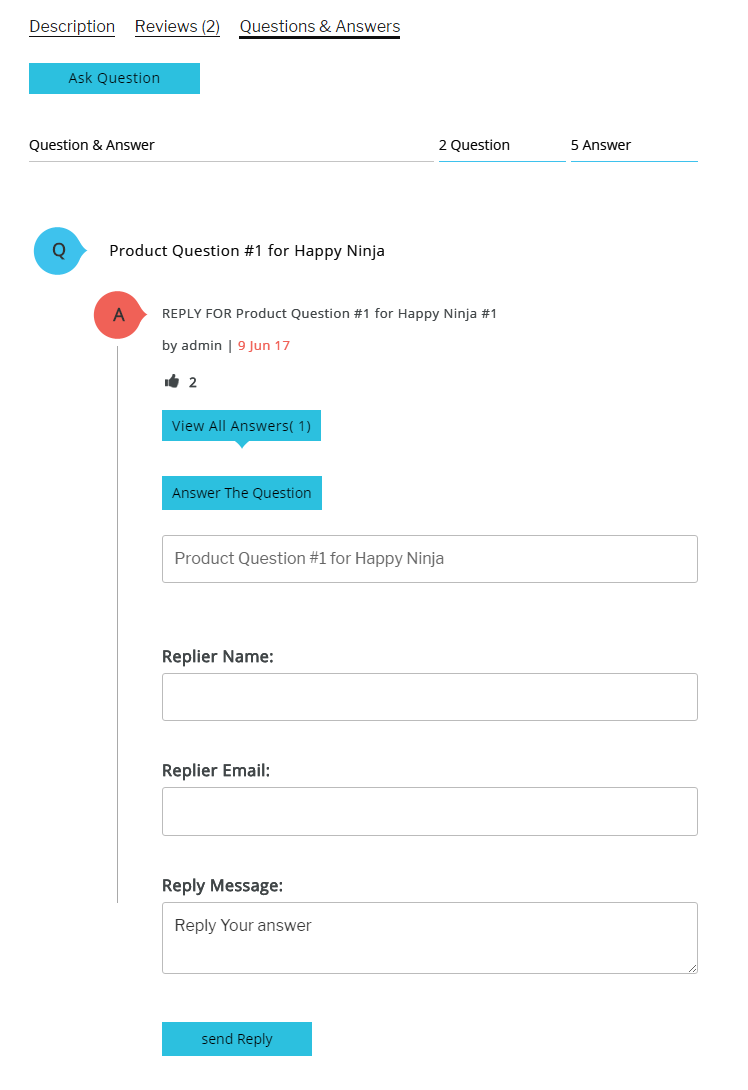
Task: Click the REPLY FOR Product Question answer text
Action: coord(330,314)
